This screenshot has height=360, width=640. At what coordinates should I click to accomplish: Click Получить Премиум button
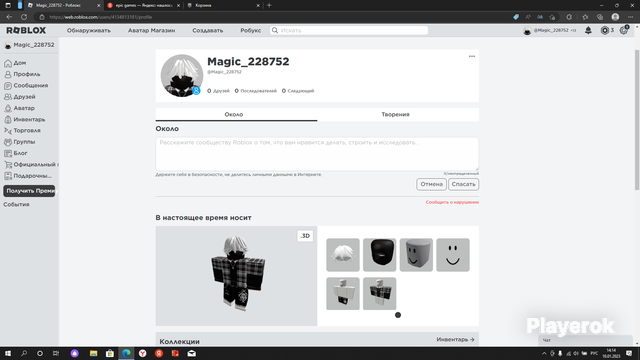pyautogui.click(x=29, y=191)
